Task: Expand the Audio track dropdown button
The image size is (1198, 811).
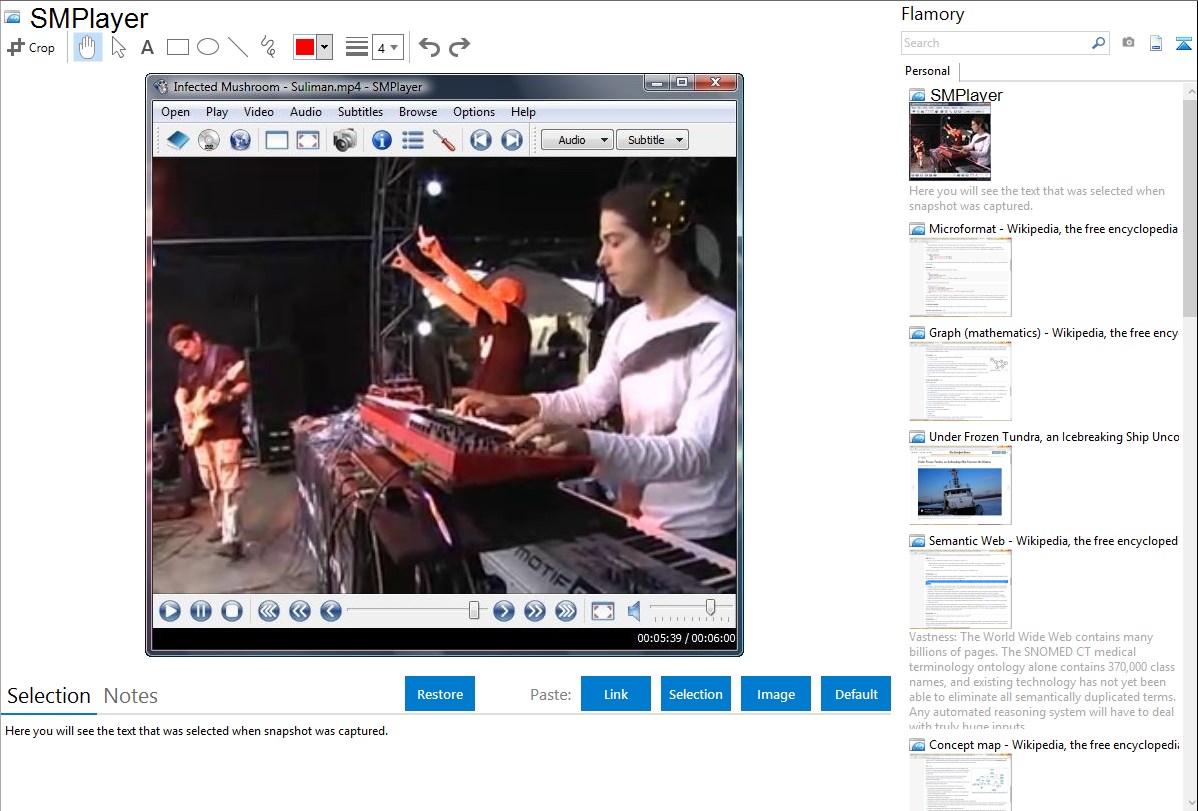Action: [x=577, y=140]
